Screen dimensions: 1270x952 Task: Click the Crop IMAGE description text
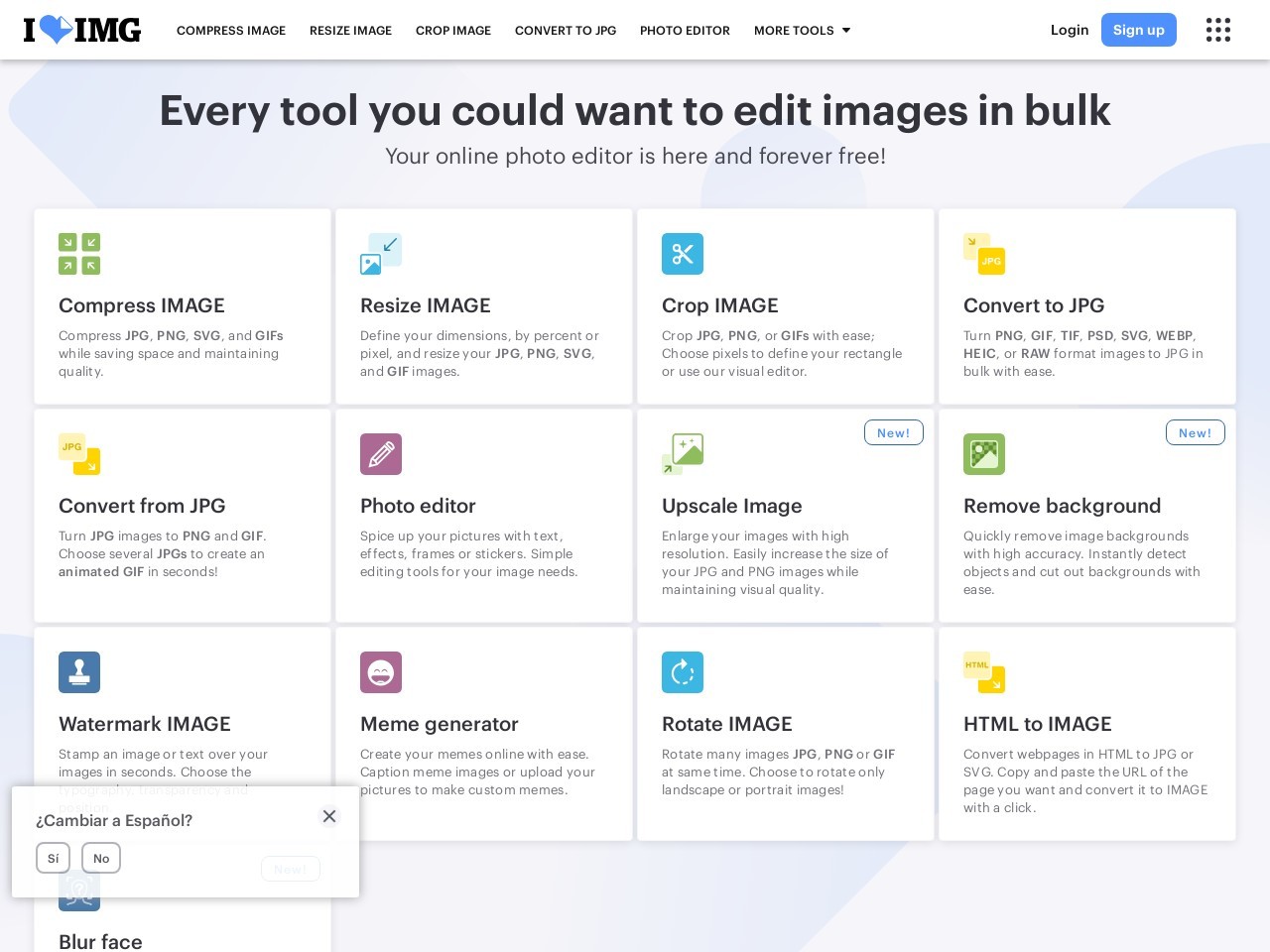click(x=782, y=353)
